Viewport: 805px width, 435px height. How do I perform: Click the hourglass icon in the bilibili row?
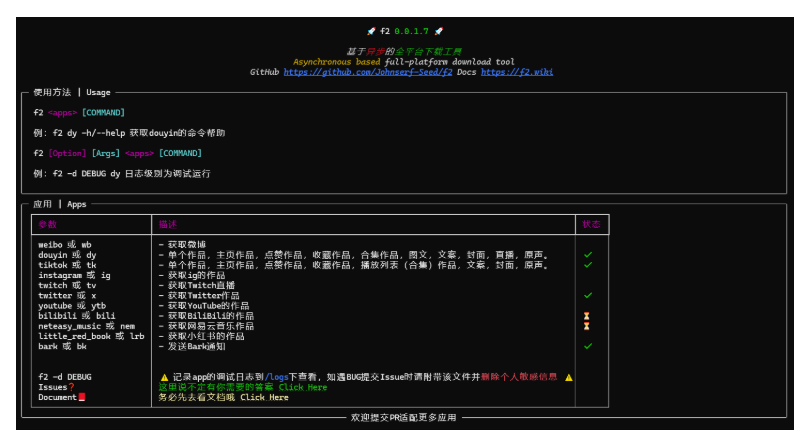click(x=586, y=316)
